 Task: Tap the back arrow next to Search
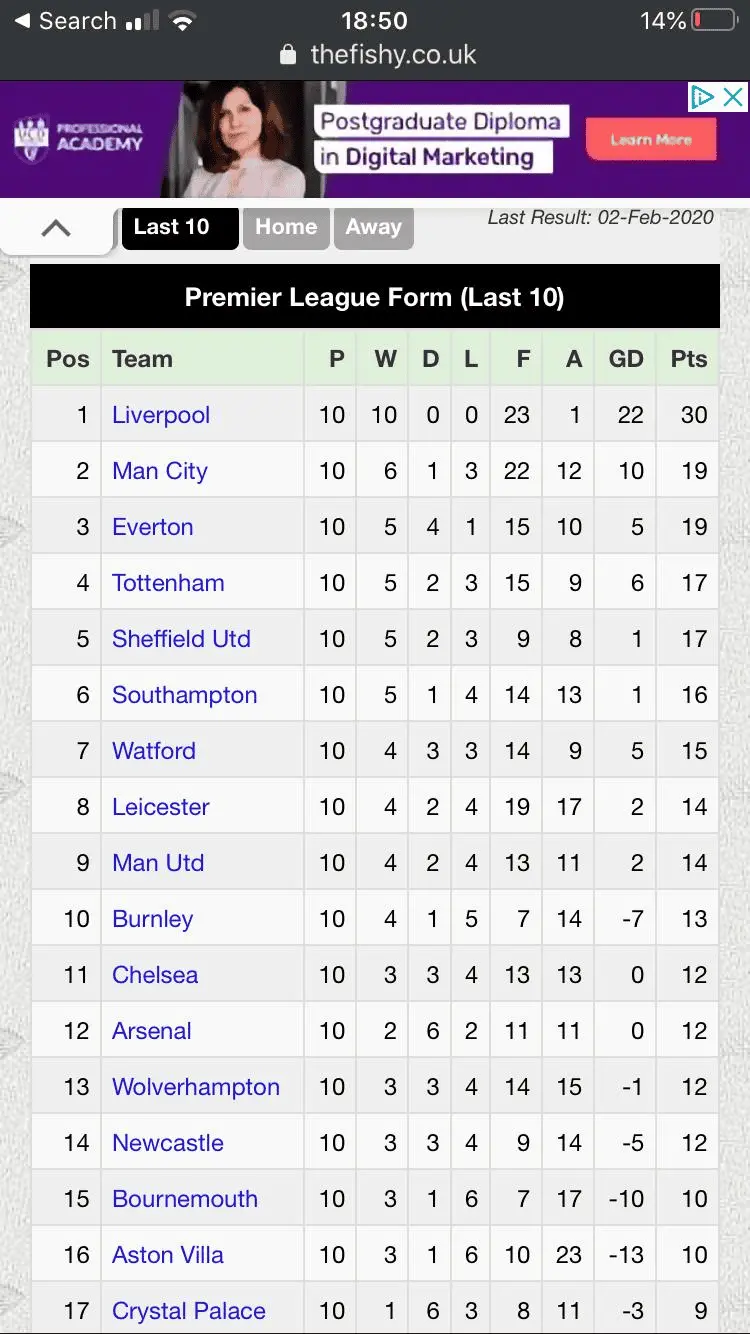21,21
